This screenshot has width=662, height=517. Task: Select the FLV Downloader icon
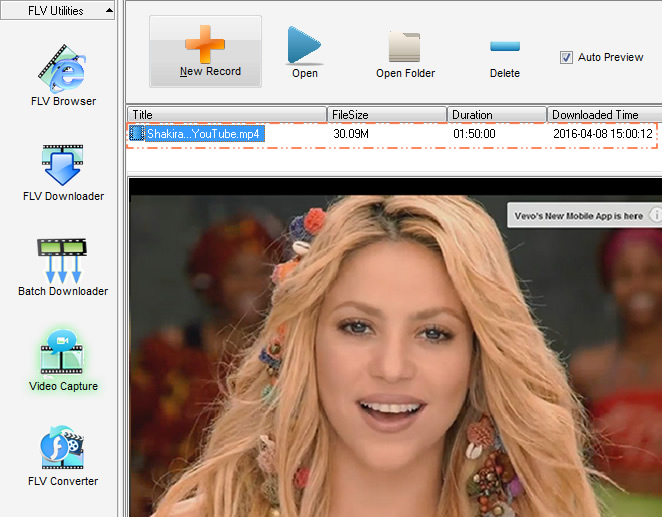[63, 164]
